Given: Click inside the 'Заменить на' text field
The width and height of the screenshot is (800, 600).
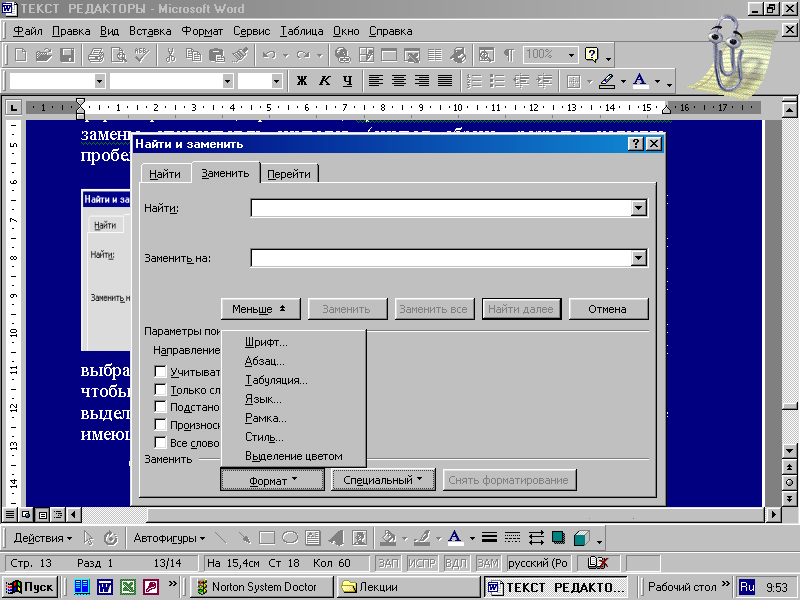Looking at the screenshot, I should point(441,258).
